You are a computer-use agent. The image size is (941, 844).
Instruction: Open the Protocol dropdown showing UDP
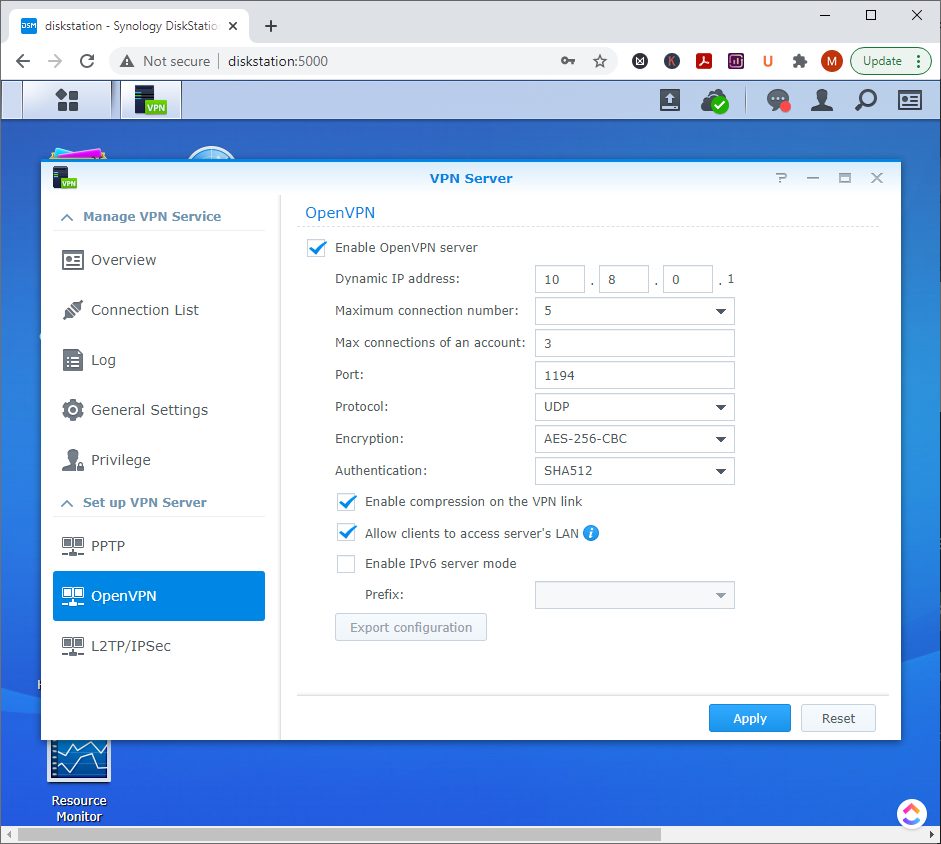click(634, 407)
